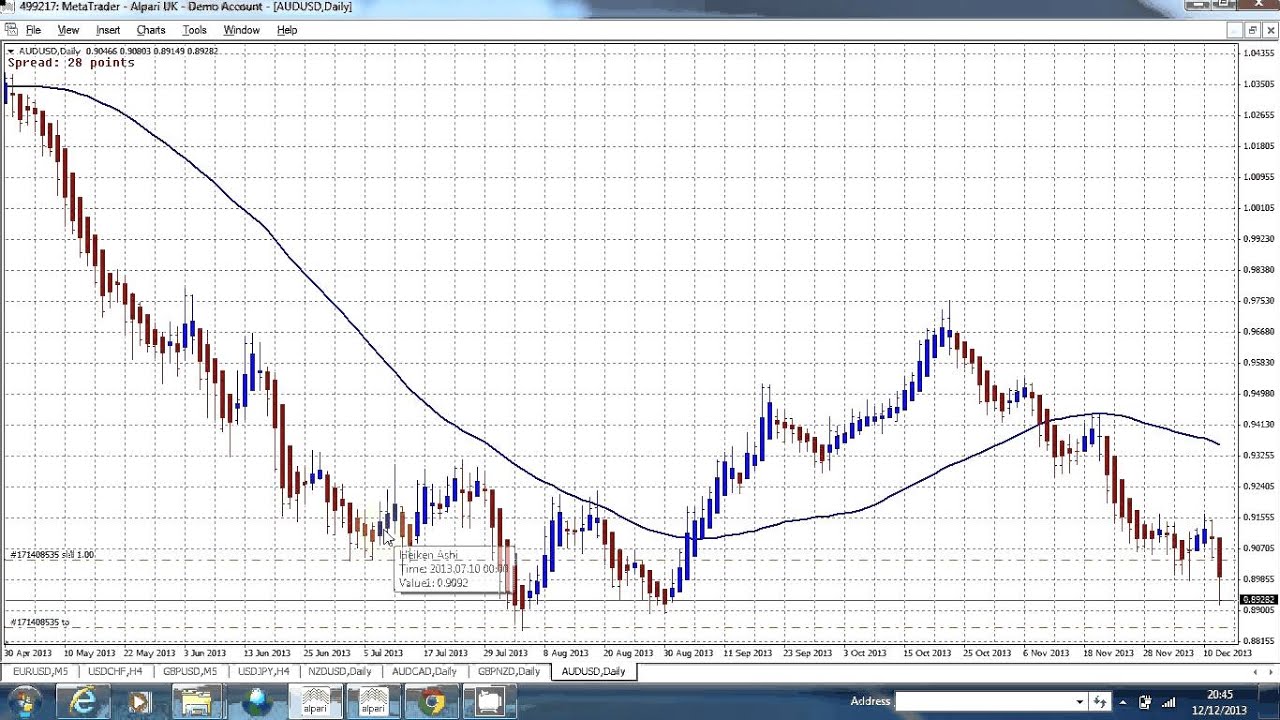Open File Explorer from the taskbar
Image resolution: width=1280 pixels, height=720 pixels.
click(x=198, y=702)
